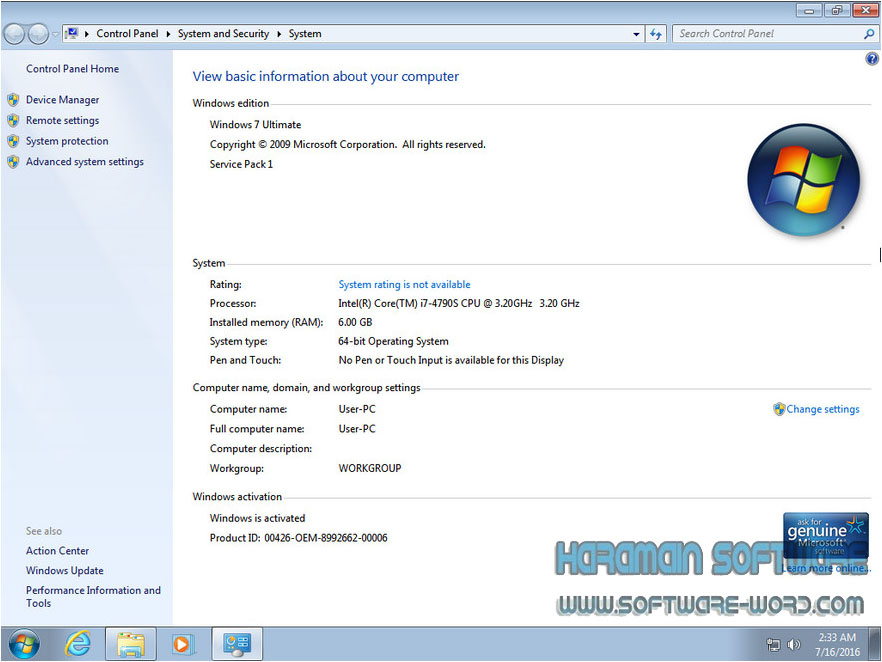The image size is (882, 662).
Task: Click the Intel Core i7-4790S processor value
Action: click(x=458, y=303)
